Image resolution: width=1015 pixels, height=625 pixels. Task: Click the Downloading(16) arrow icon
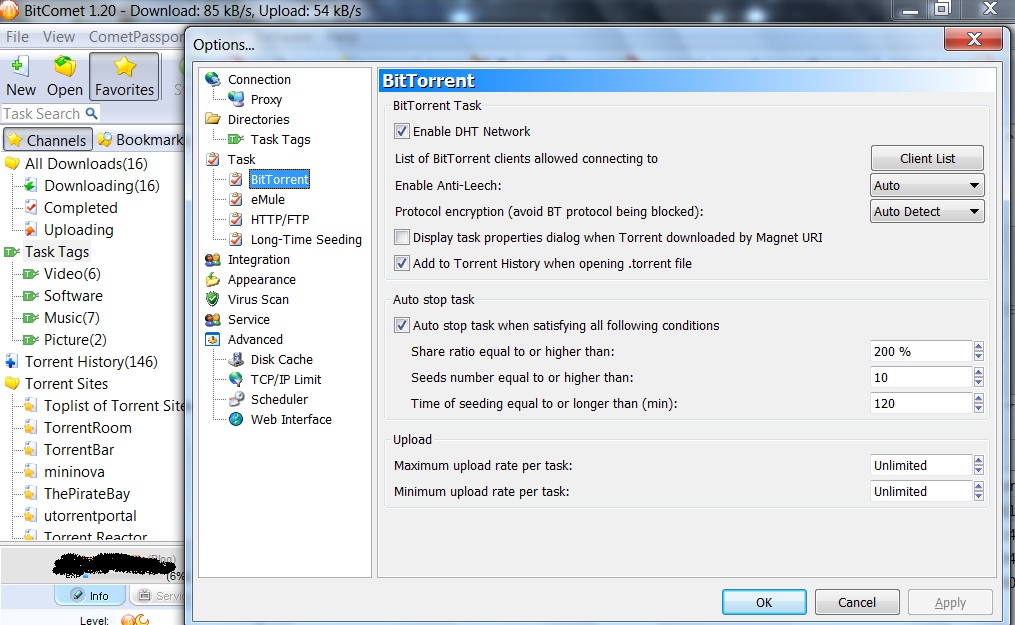[30, 186]
